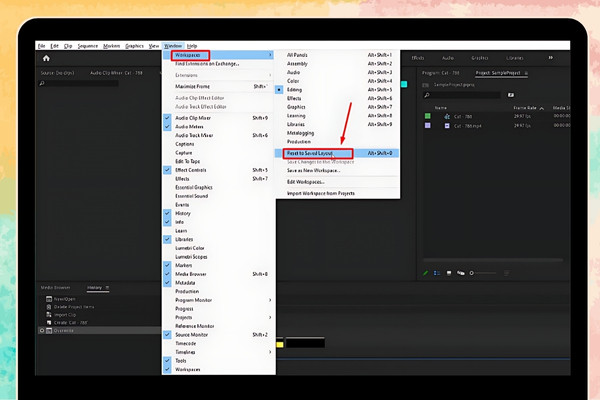600x400 pixels.
Task: Open the File menu
Action: pos(41,46)
